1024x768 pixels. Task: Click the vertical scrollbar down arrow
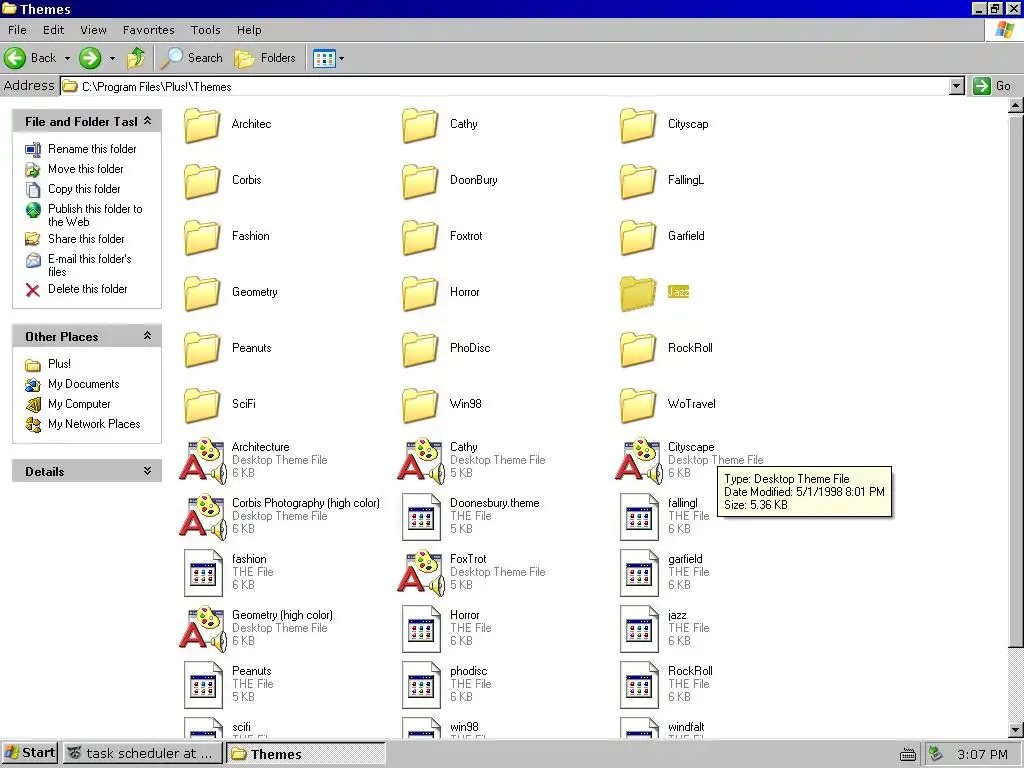click(1016, 730)
